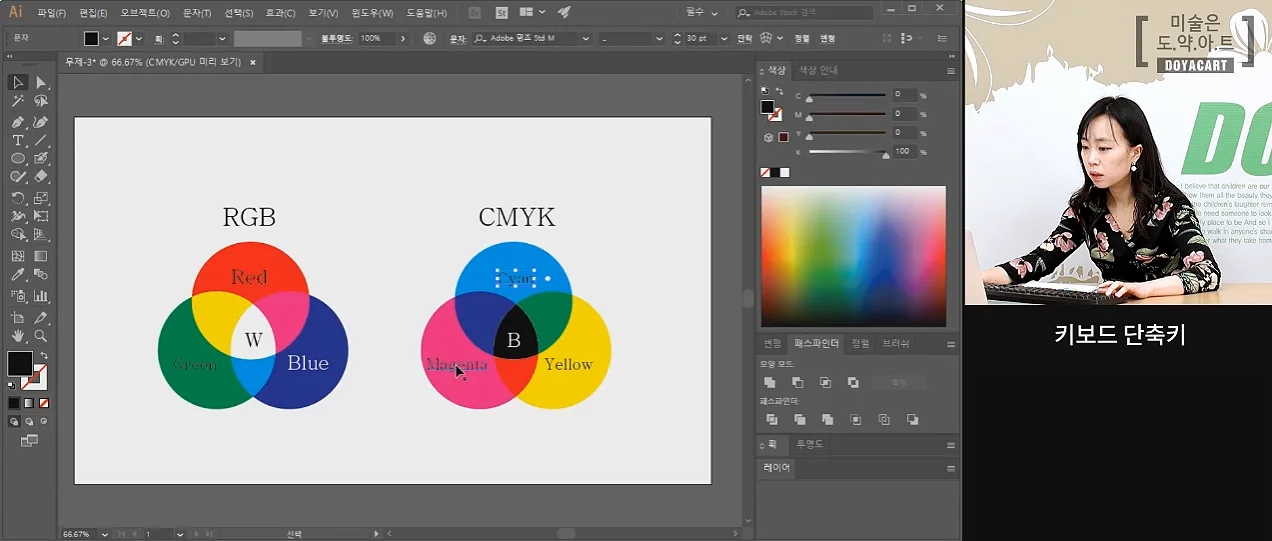This screenshot has height=541, width=1272.
Task: Open the stroke color dropdown in control bar
Action: tap(139, 38)
